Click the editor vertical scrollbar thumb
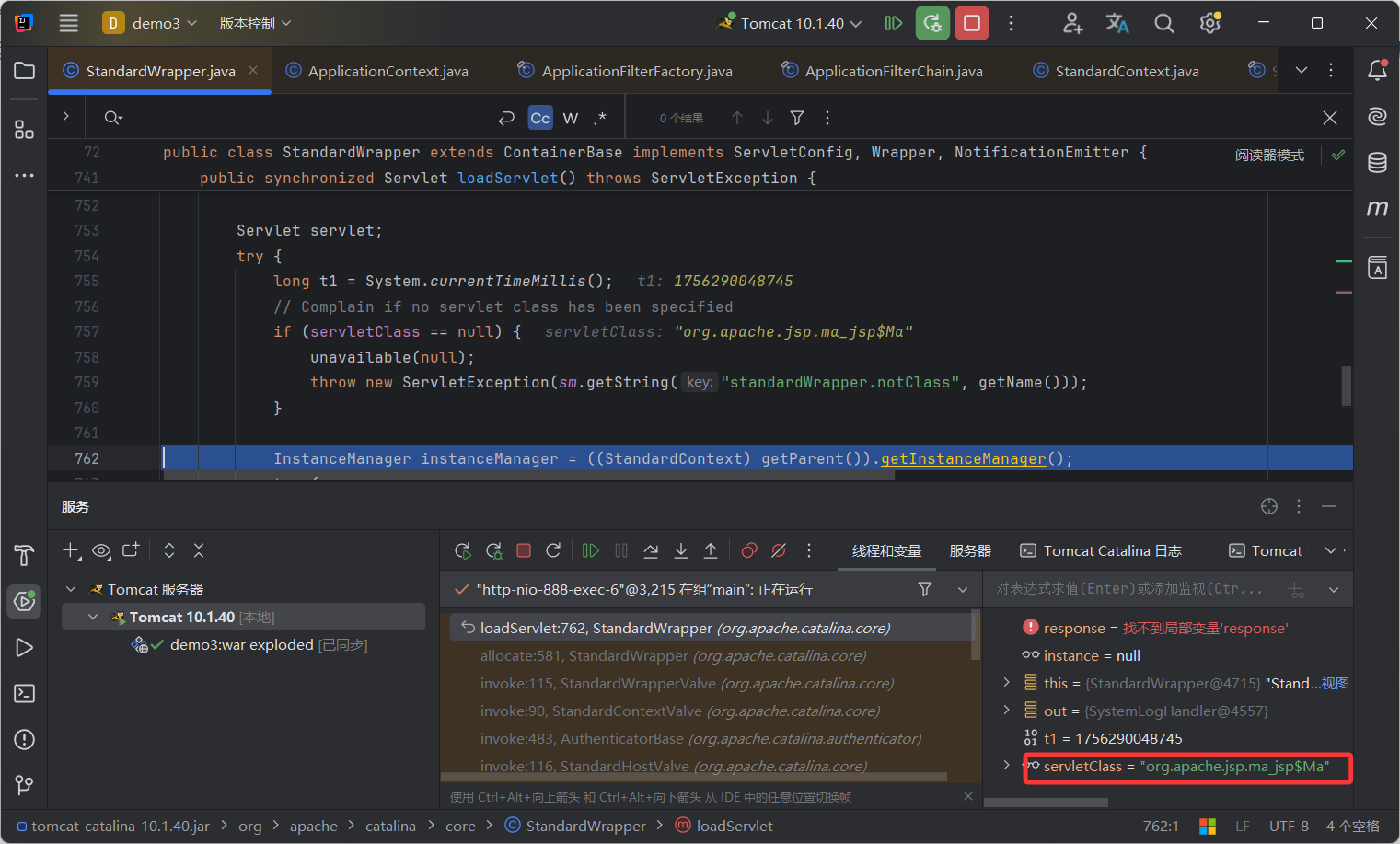The image size is (1400, 844). tap(1346, 386)
